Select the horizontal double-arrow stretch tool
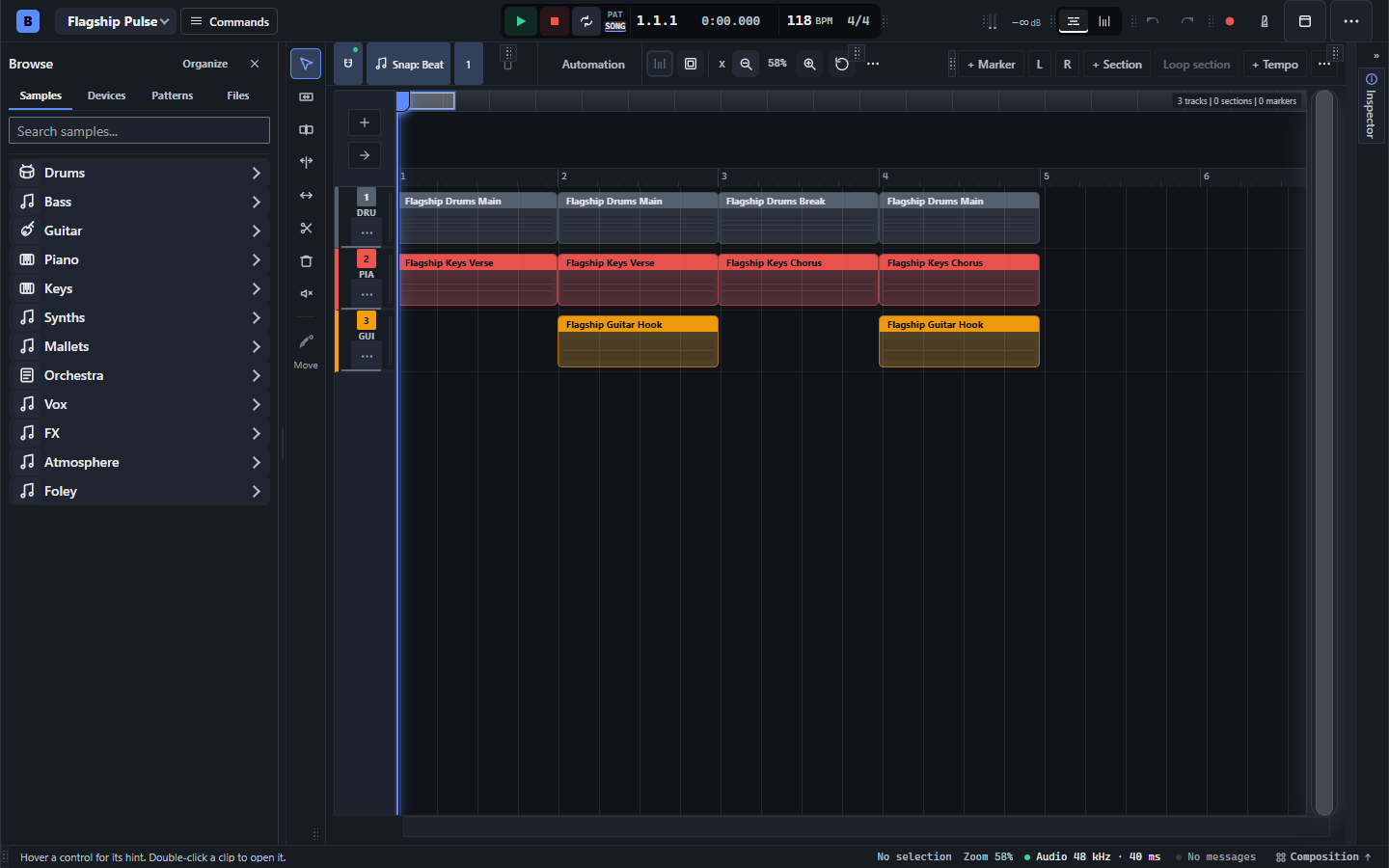The height and width of the screenshot is (868, 1389). (306, 195)
